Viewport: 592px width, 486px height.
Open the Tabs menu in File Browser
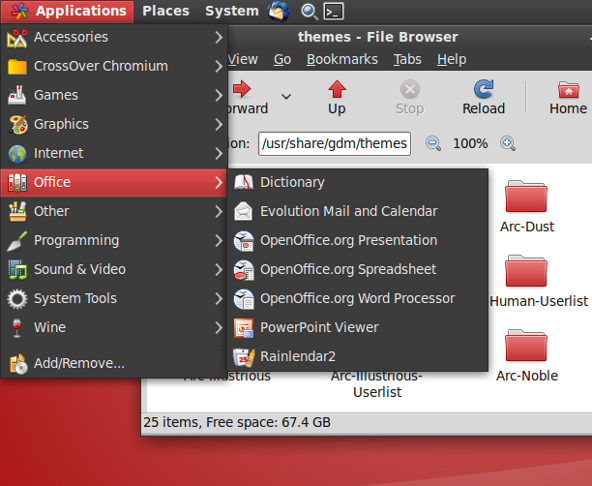(x=407, y=59)
